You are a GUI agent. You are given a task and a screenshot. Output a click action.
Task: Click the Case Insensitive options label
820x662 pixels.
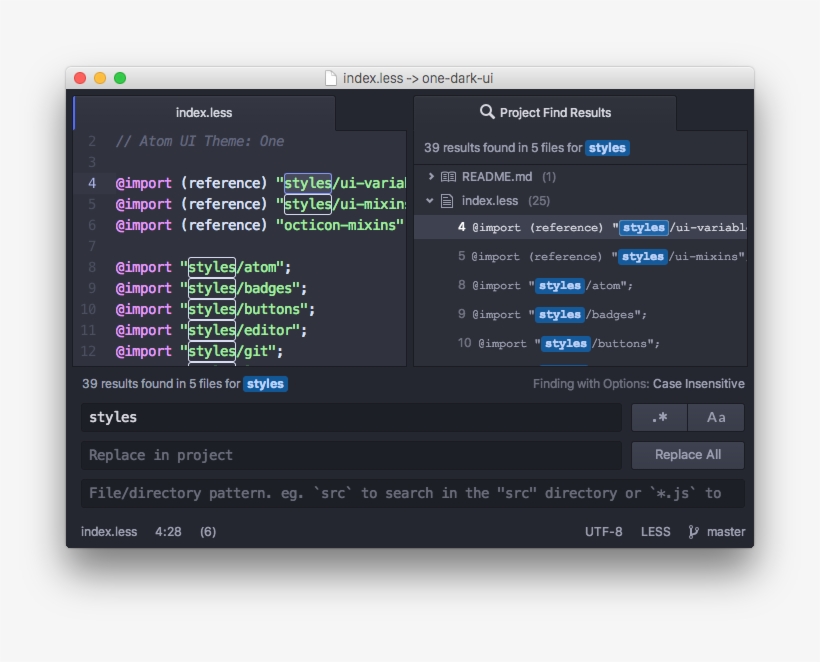699,384
